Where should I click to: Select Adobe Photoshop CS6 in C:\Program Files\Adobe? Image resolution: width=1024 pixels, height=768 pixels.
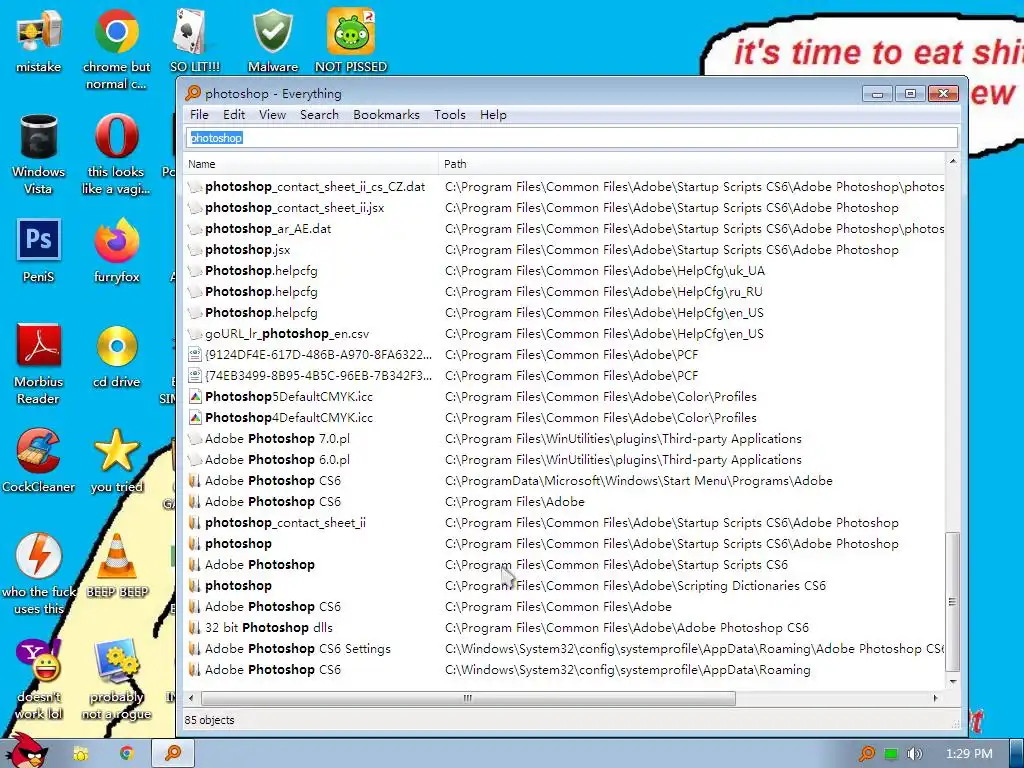[565, 502]
